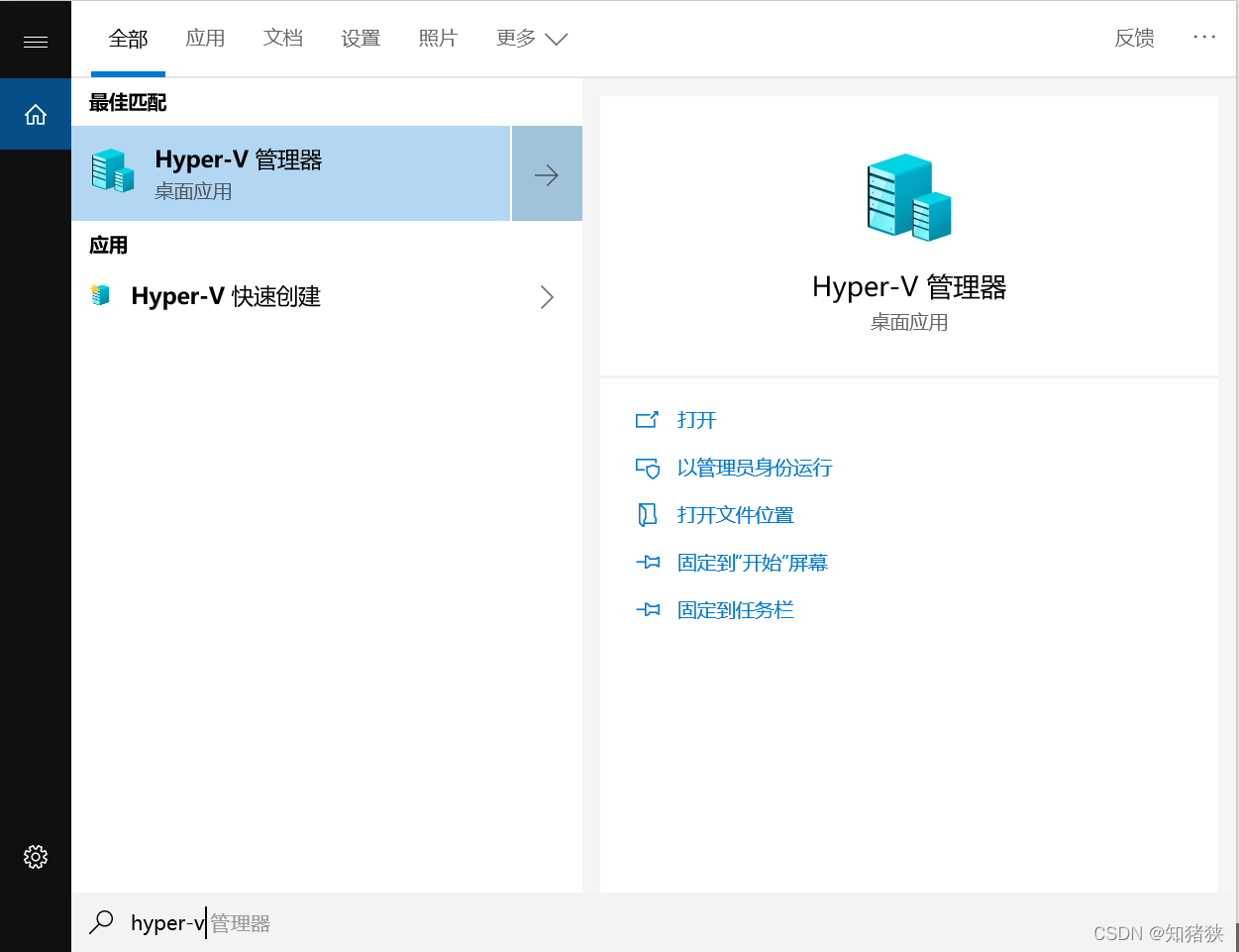Open the settings gear in sidebar

(x=36, y=857)
